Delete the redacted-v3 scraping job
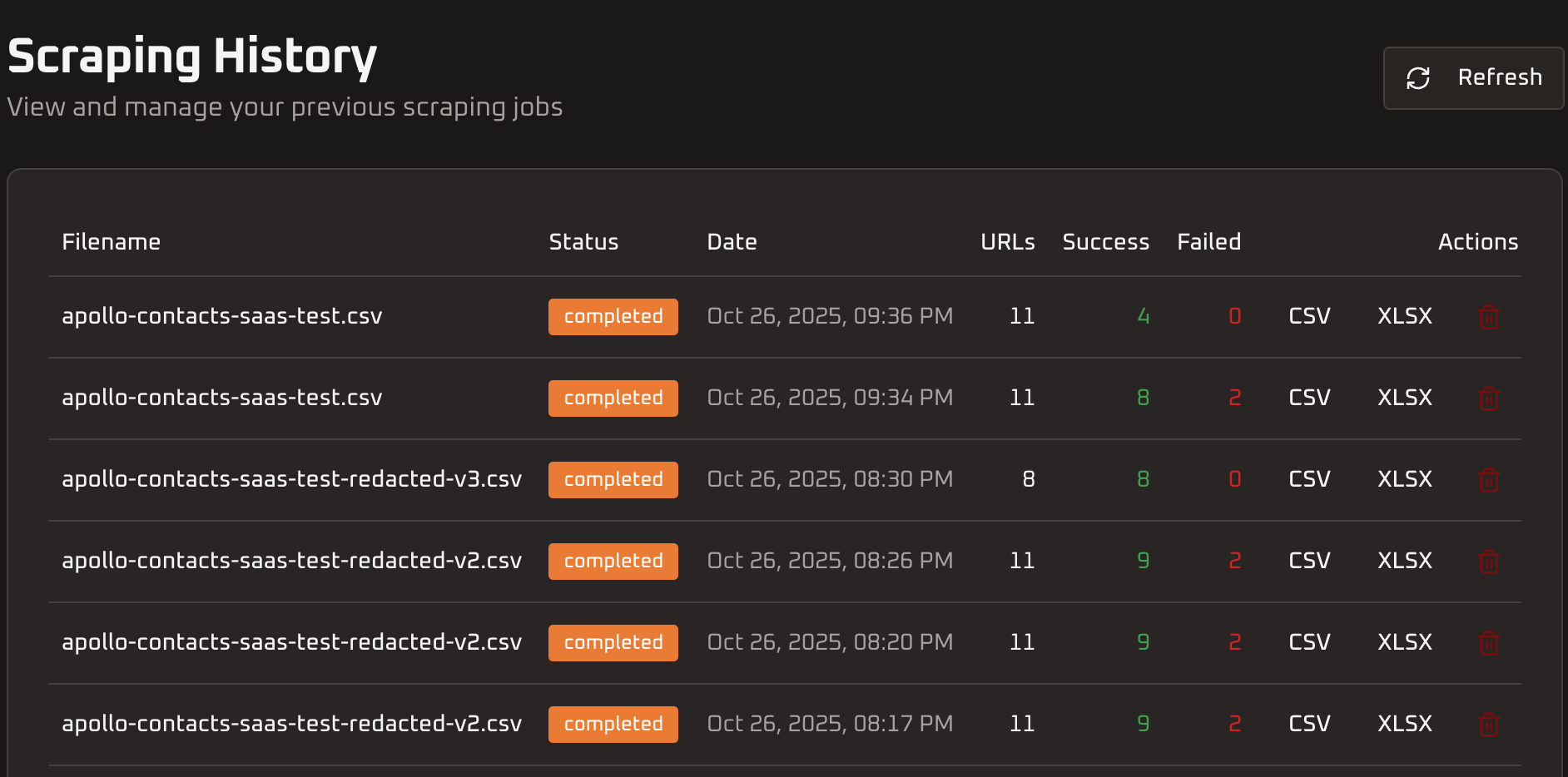The width and height of the screenshot is (1568, 777). pyautogui.click(x=1489, y=479)
